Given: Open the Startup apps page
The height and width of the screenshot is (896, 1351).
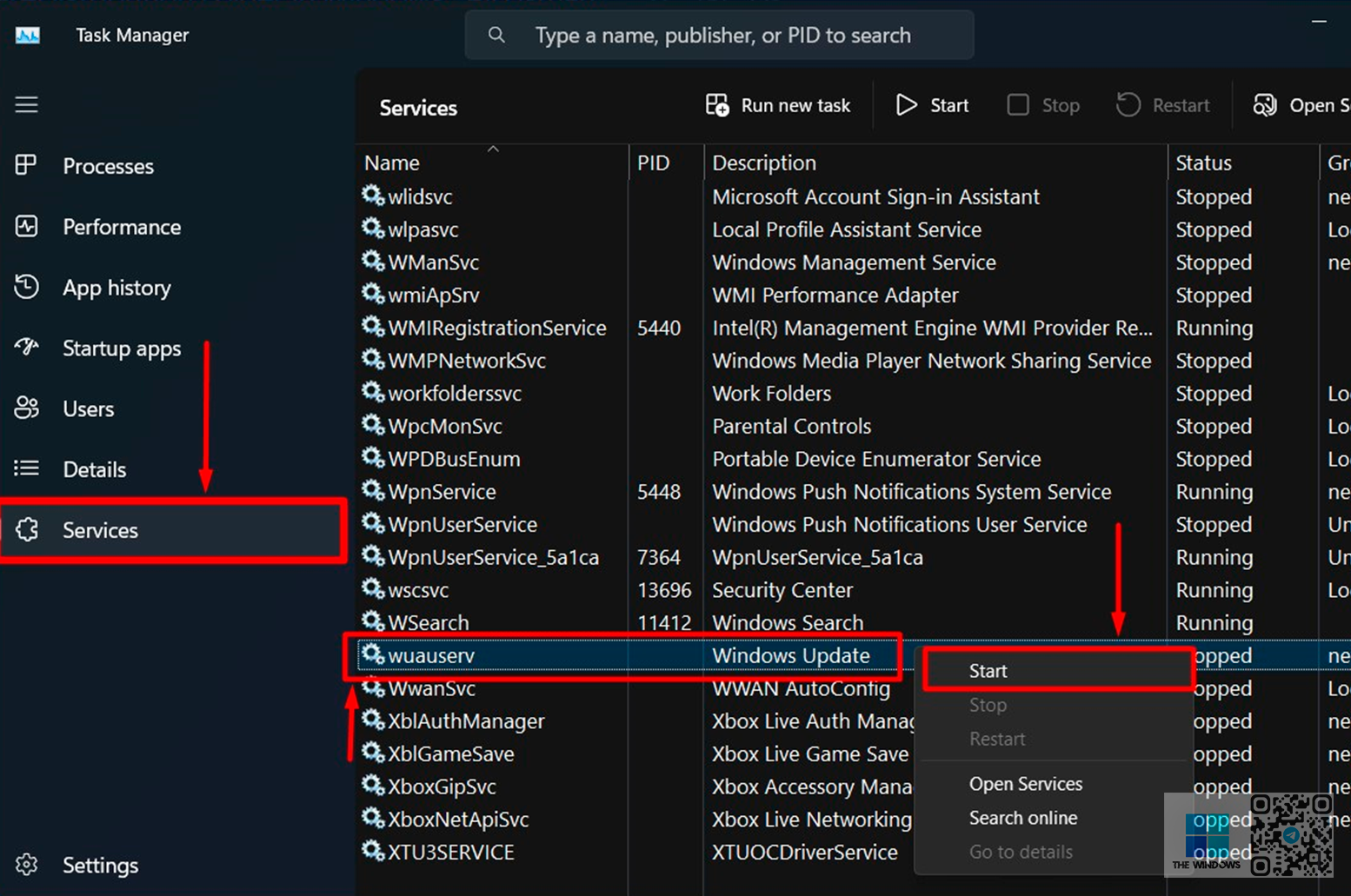Looking at the screenshot, I should coord(122,348).
